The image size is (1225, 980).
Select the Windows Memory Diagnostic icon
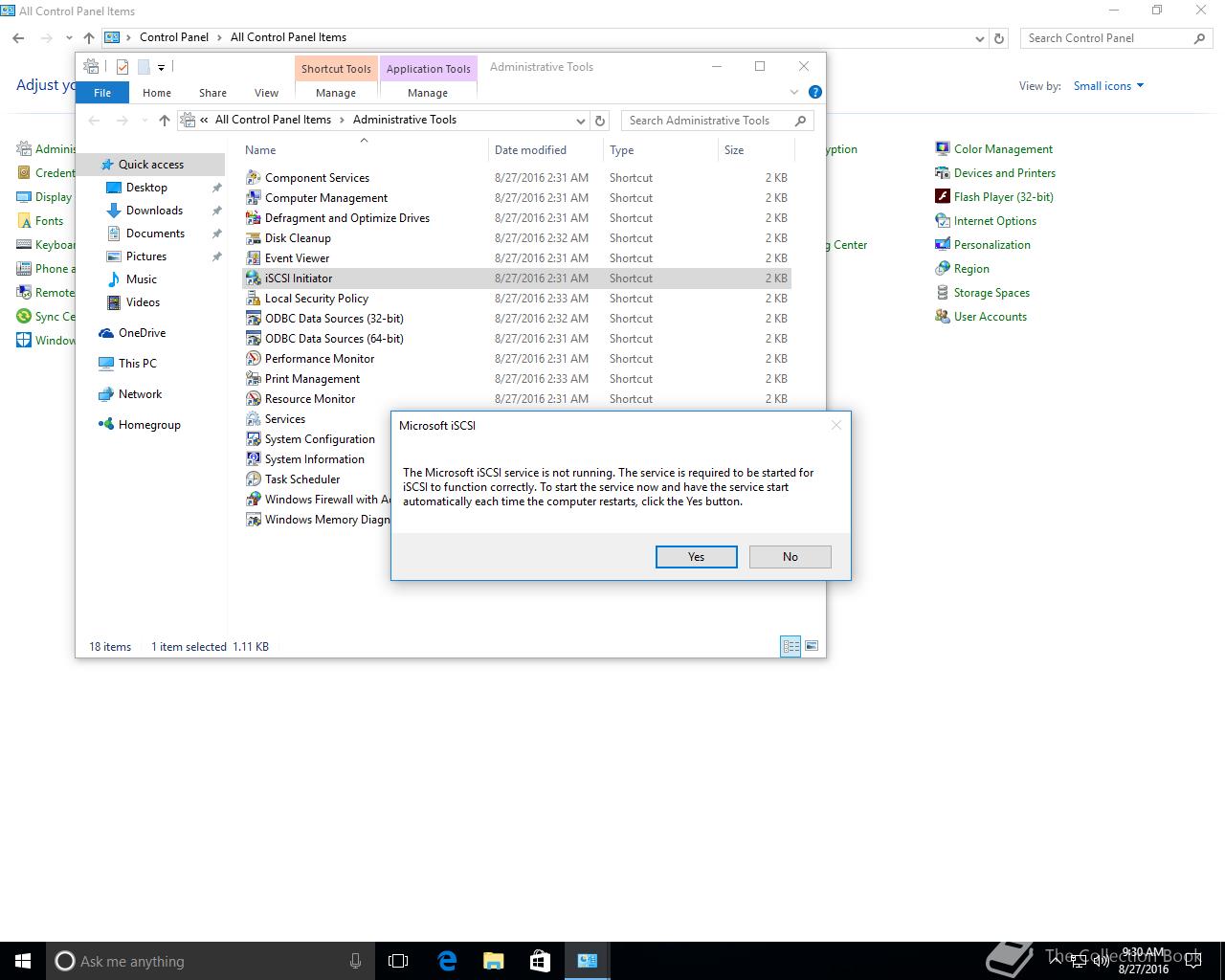[x=254, y=520]
